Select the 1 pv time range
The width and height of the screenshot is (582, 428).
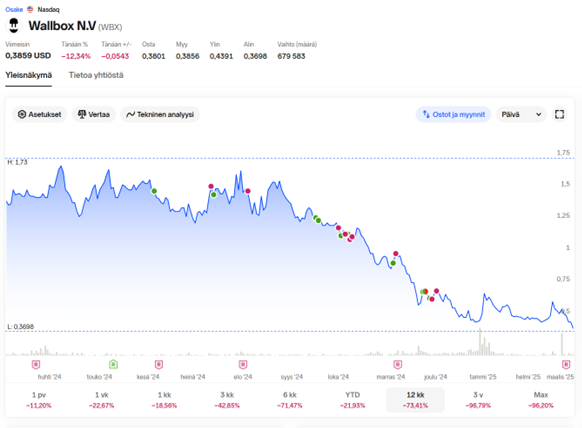(39, 400)
